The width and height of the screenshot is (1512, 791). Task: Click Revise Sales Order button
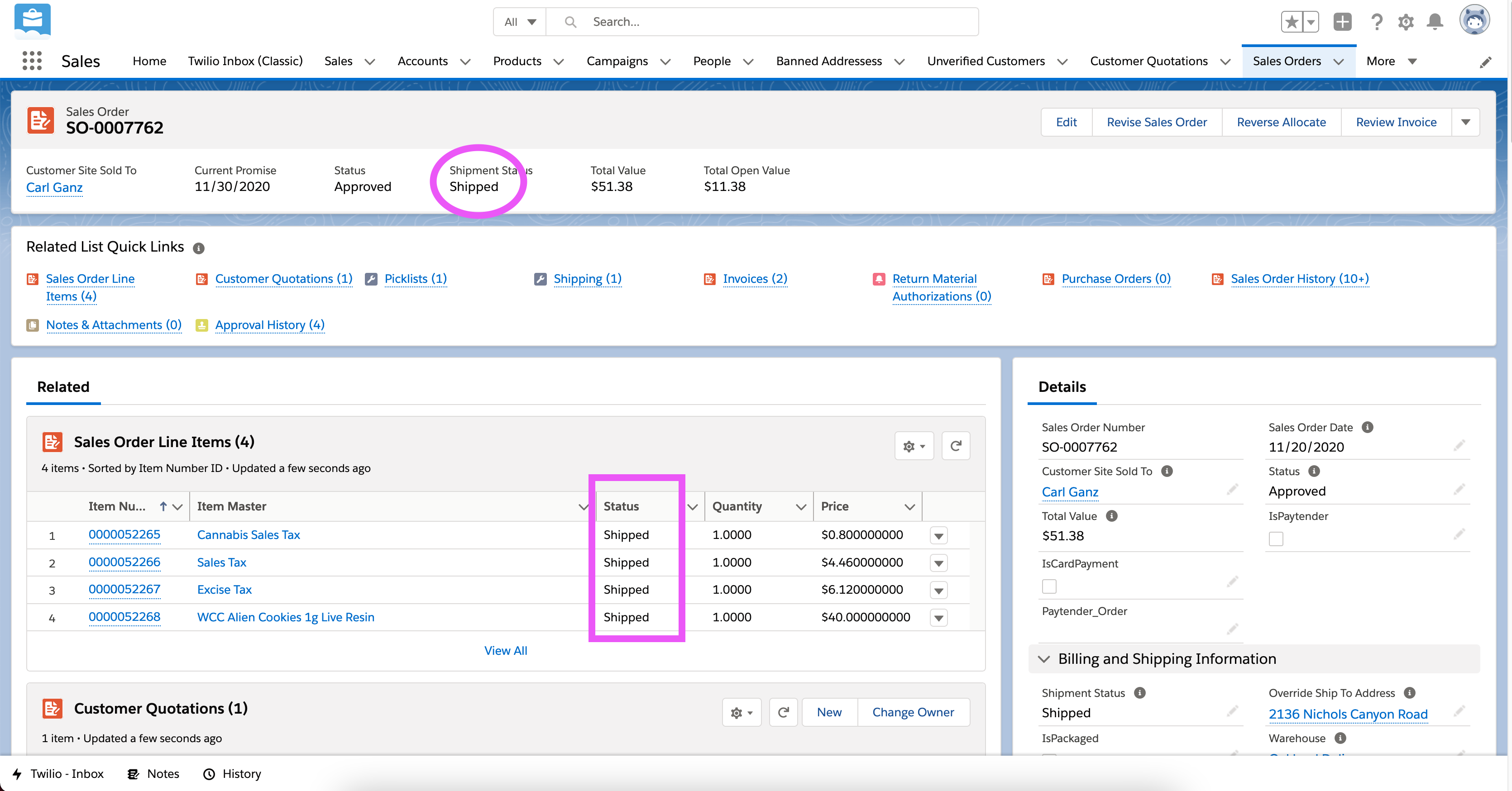tap(1156, 122)
